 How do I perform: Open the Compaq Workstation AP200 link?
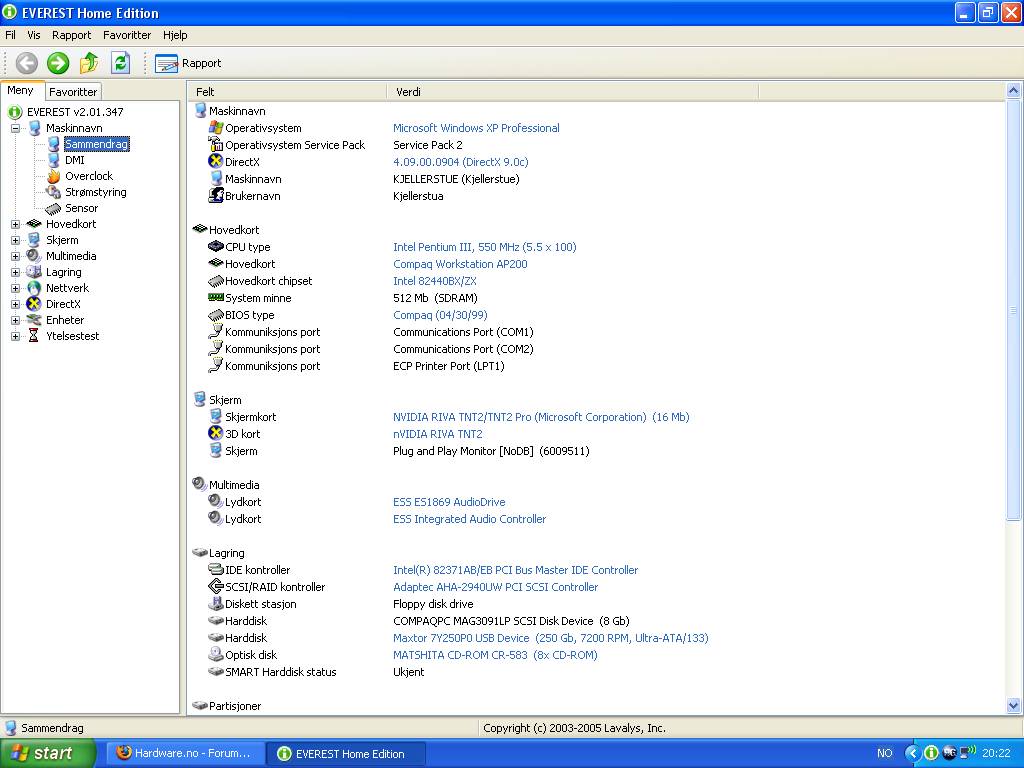460,264
